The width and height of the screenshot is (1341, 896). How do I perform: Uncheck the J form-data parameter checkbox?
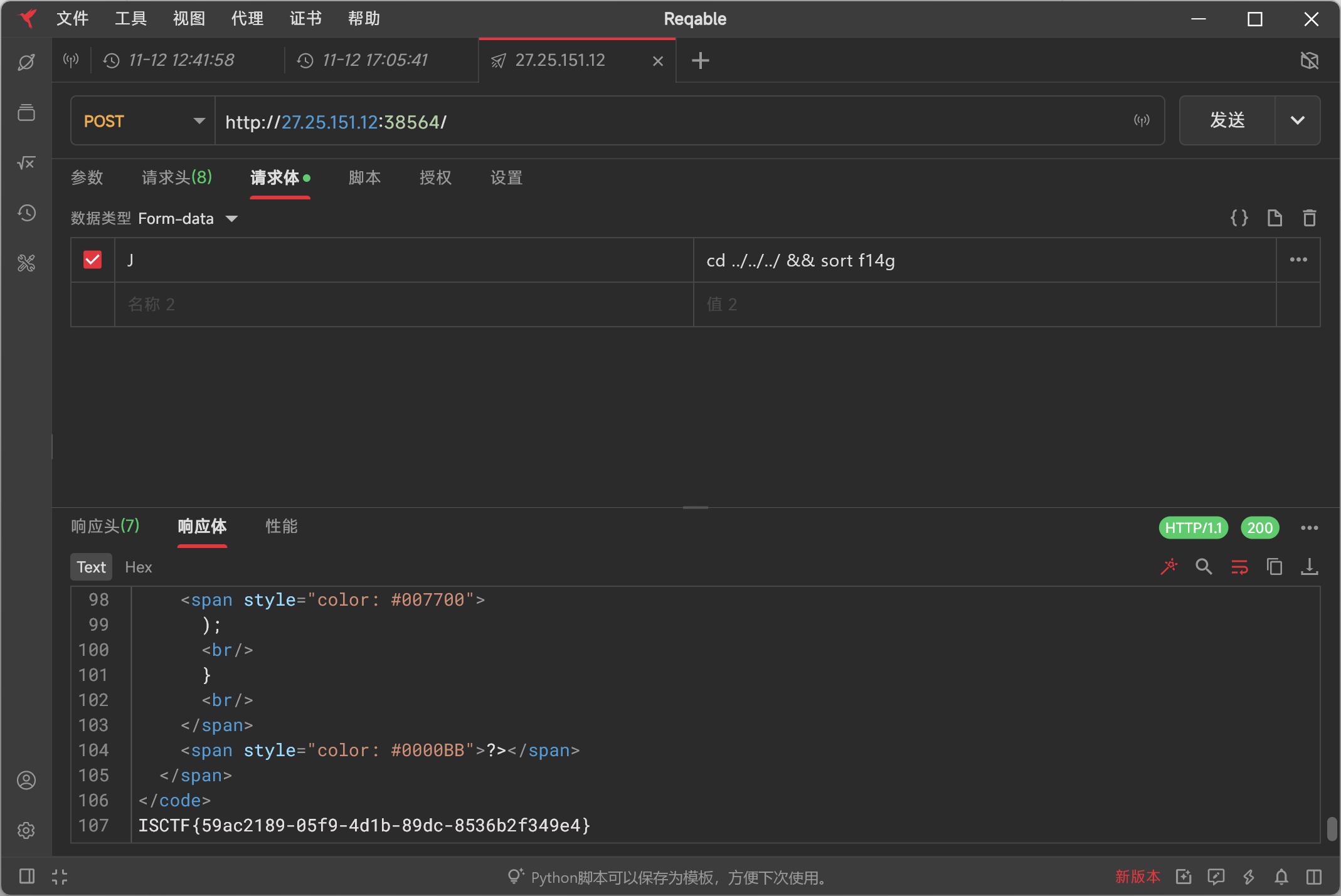[x=93, y=260]
